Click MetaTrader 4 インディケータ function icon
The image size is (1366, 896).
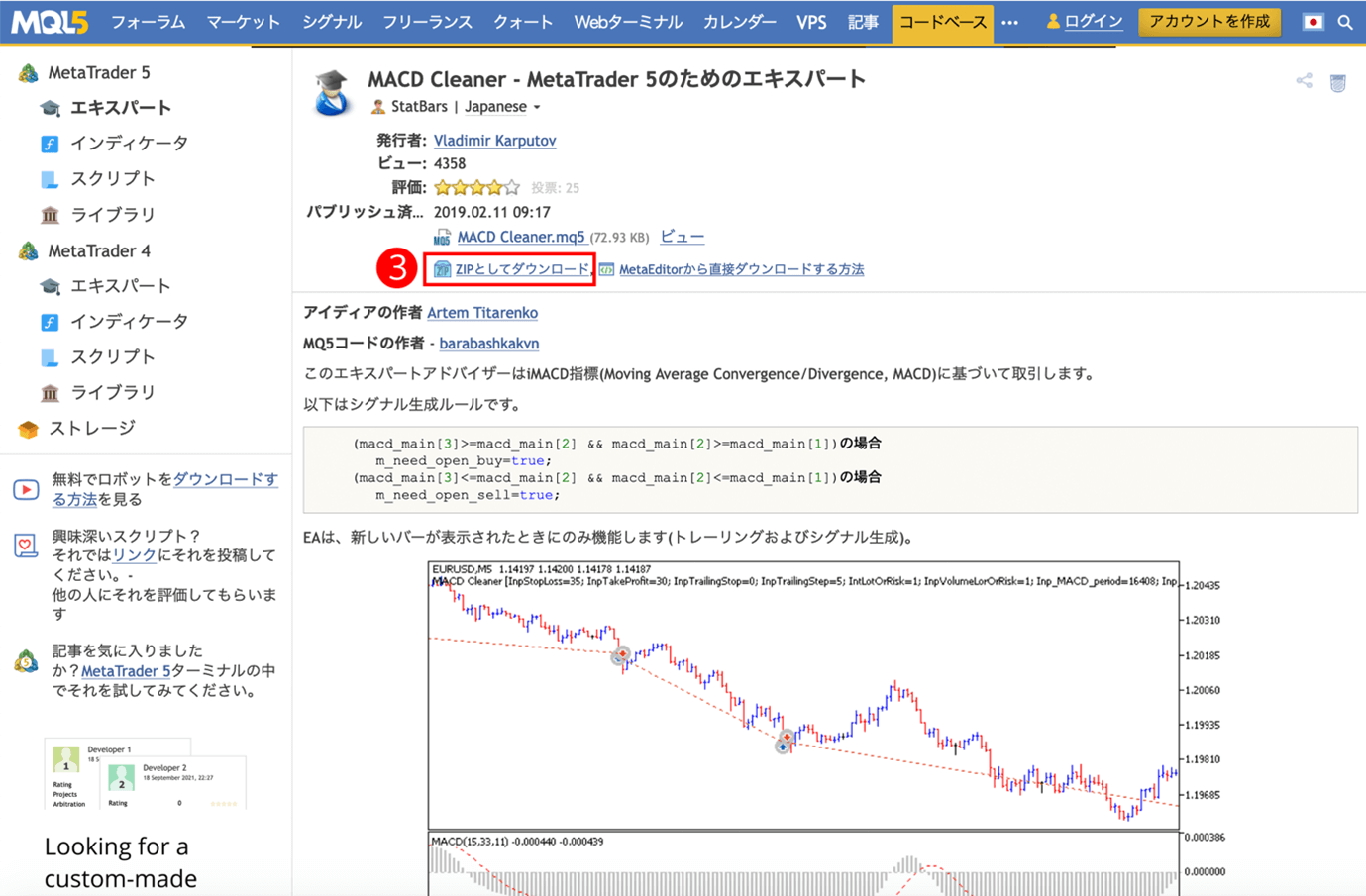tap(50, 322)
